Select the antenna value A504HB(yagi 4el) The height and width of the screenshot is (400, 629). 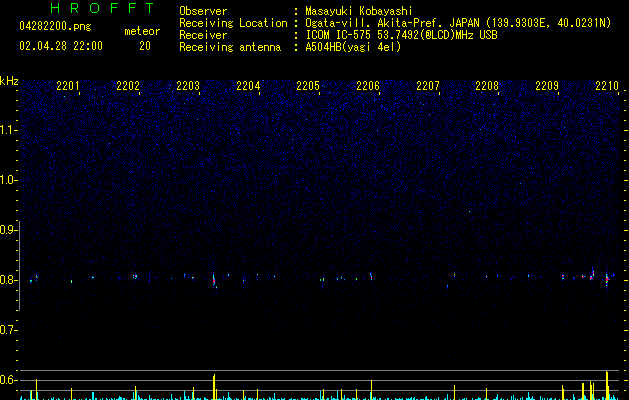353,47
